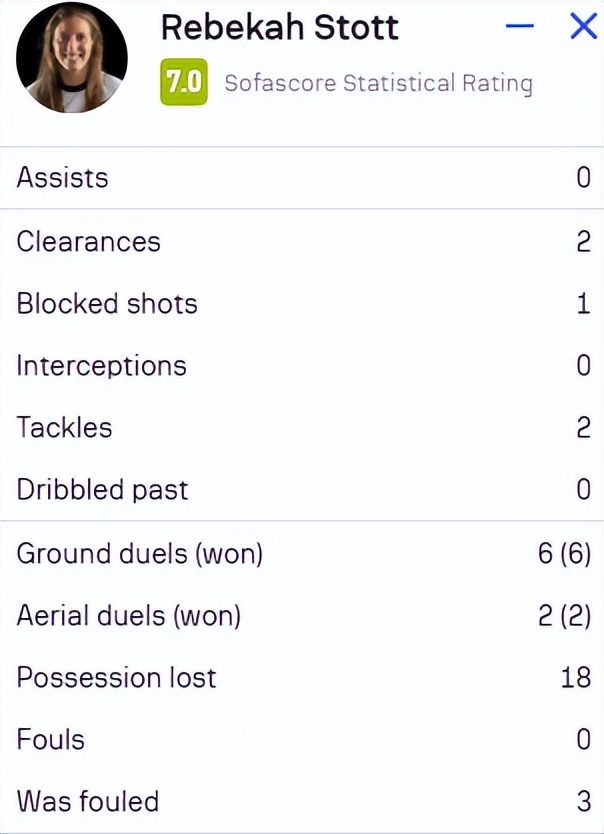Click the Rebekah Stott name heading
Viewport: 604px width, 834px height.
point(279,28)
